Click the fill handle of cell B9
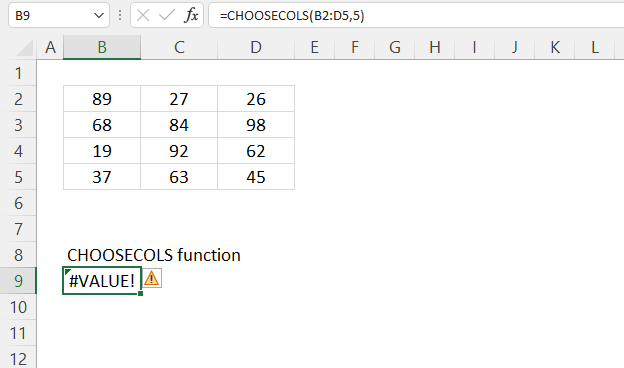The image size is (624, 368). (x=140, y=294)
